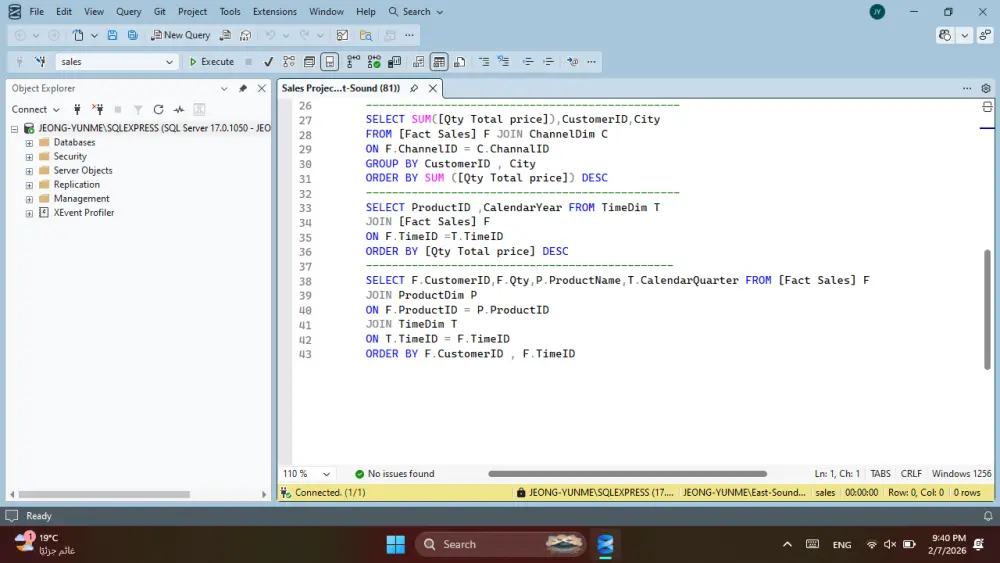Toggle Include Client Statistics
The image size is (1000, 563).
pos(395,62)
